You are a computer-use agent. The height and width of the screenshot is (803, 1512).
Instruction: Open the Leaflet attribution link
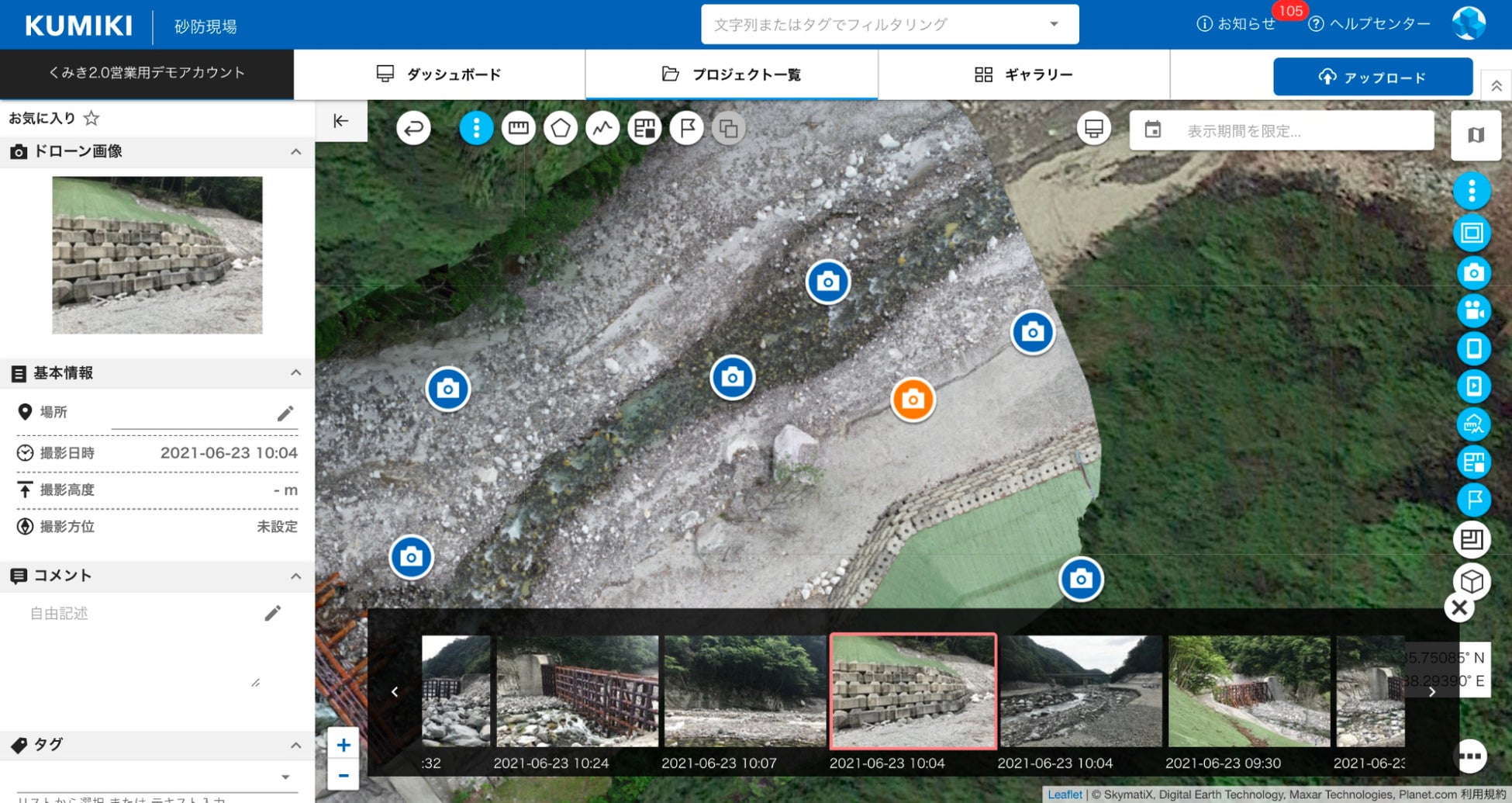(x=1065, y=794)
